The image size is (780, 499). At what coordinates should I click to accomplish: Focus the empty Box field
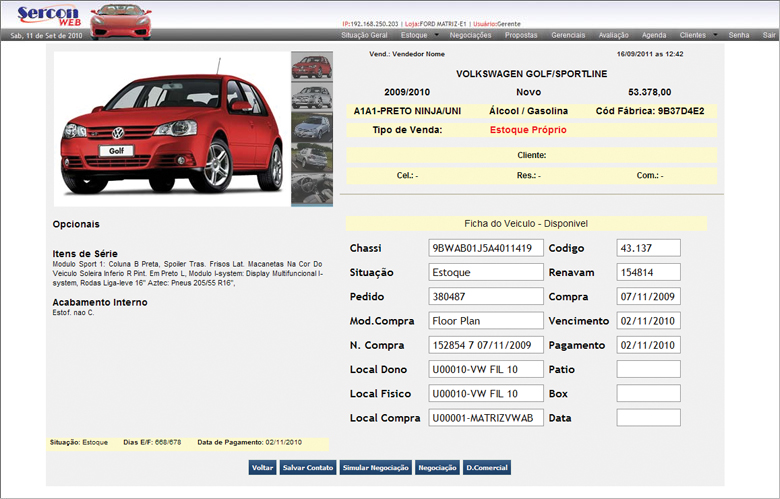(x=649, y=394)
